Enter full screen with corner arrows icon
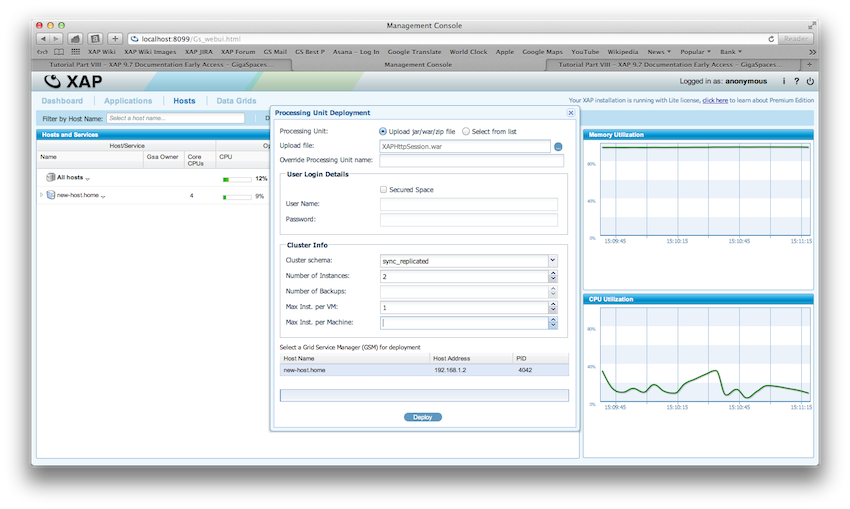This screenshot has width=850, height=509. point(812,25)
